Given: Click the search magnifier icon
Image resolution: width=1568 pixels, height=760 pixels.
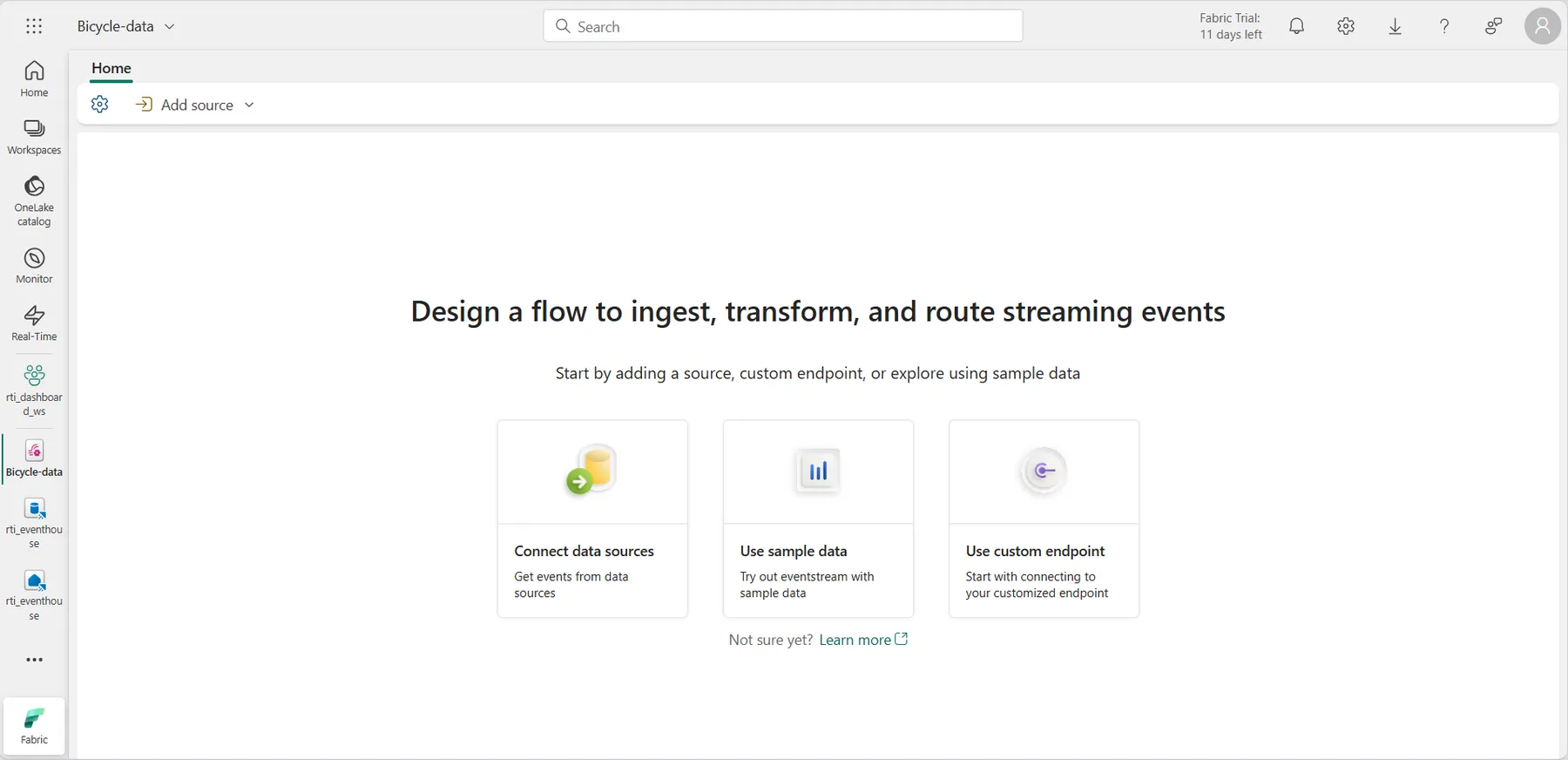Looking at the screenshot, I should pos(563,26).
